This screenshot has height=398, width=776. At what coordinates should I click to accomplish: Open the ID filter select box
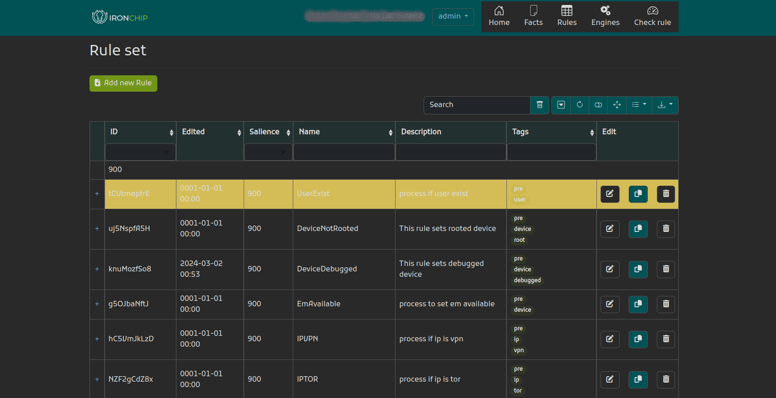tap(141, 152)
